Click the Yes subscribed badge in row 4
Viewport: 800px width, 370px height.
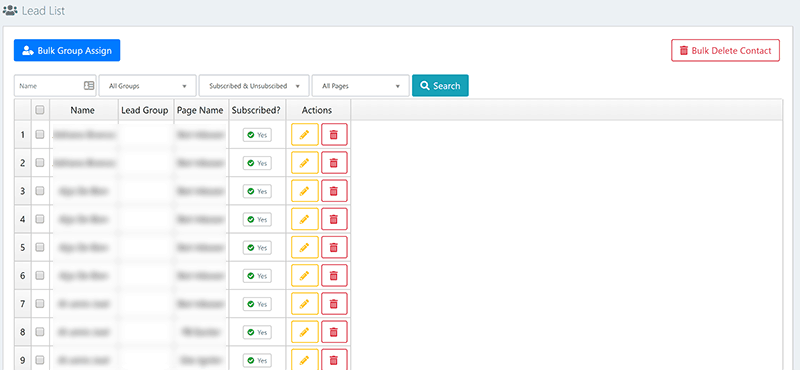pos(257,219)
